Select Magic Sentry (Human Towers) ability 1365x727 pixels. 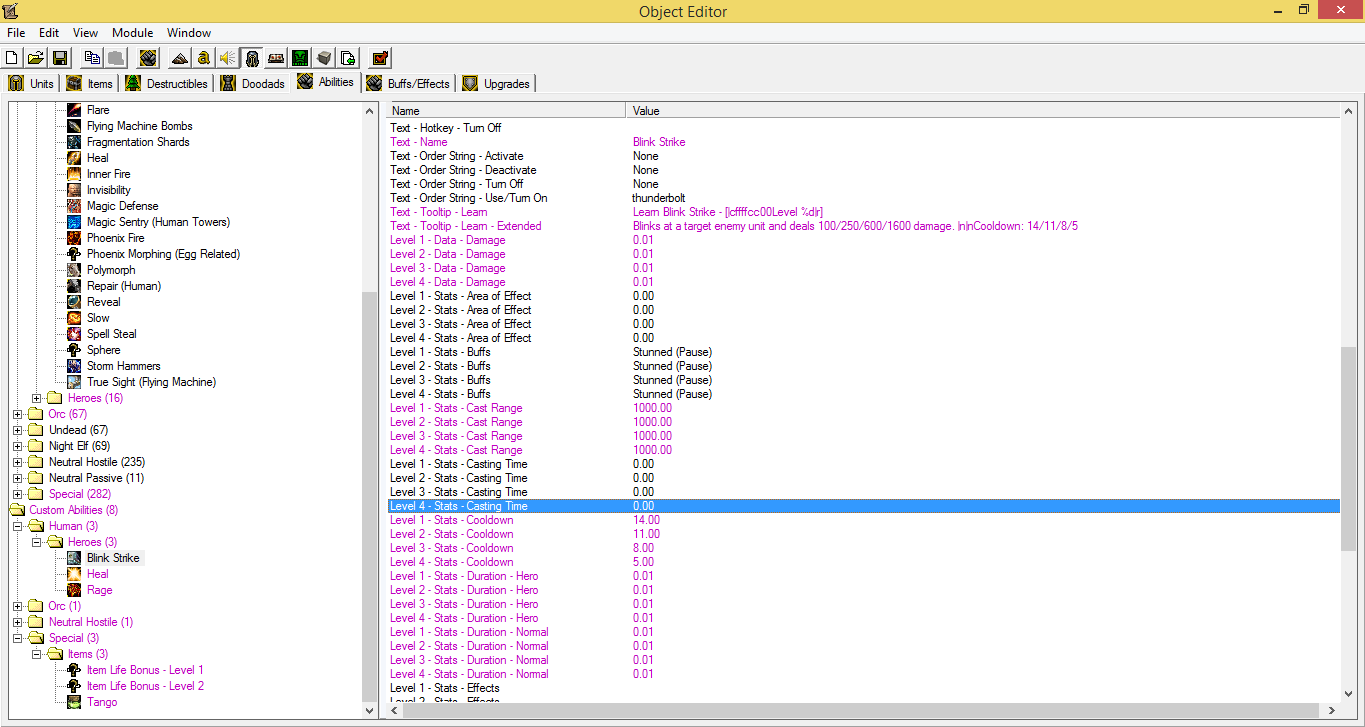(158, 222)
